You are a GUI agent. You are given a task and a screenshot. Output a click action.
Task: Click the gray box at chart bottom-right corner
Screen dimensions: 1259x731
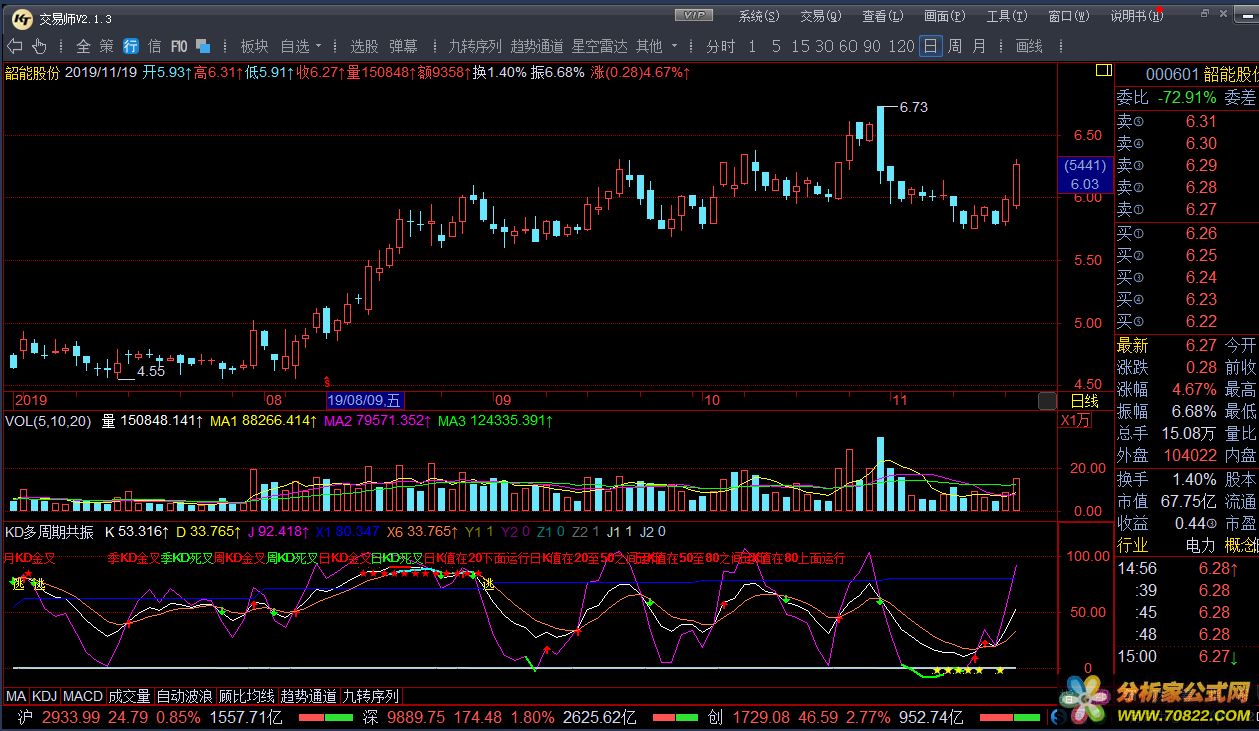[1047, 400]
